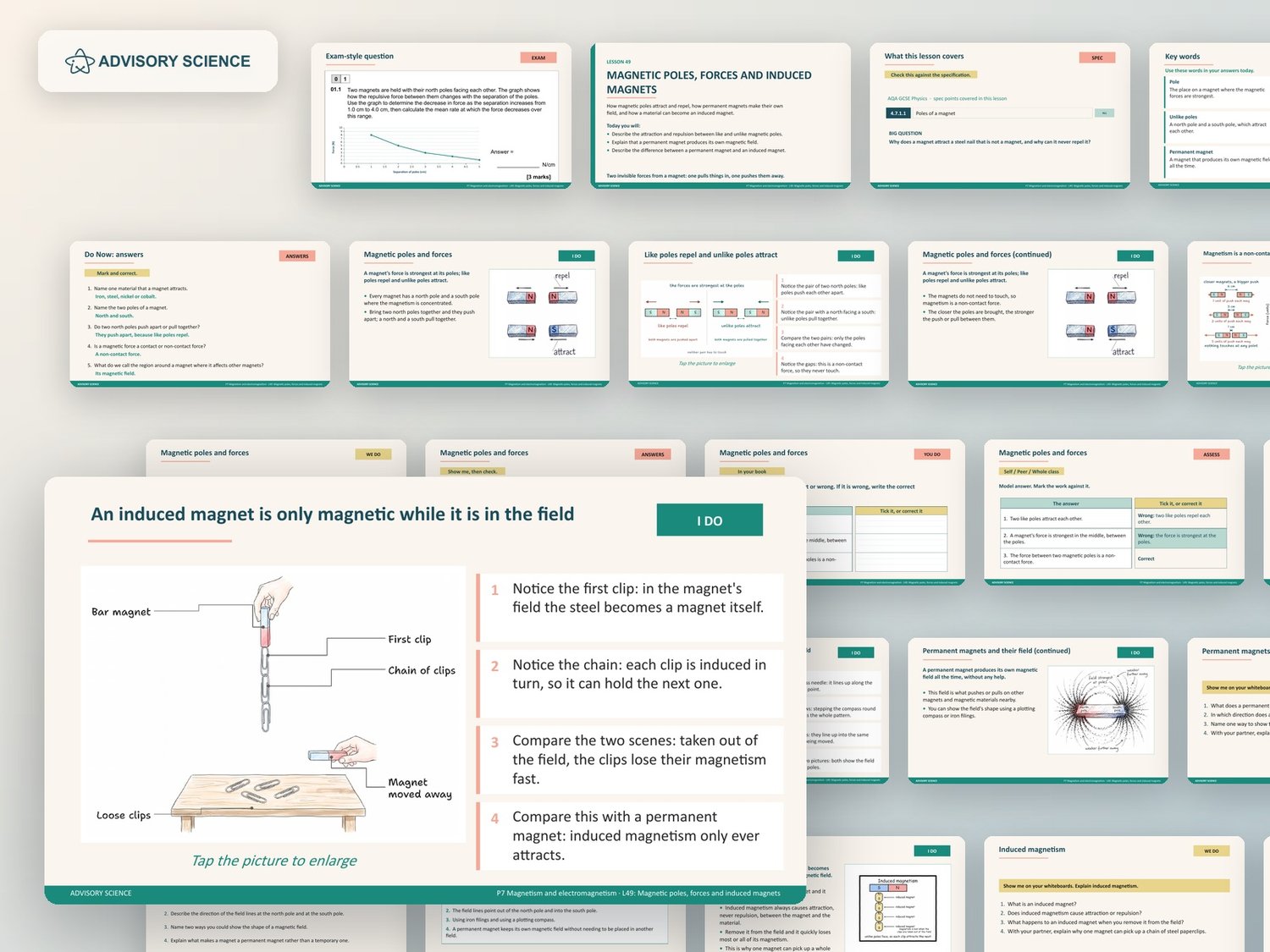The image size is (1270, 952).
Task: Select the heading An induced magnet is only magnetic
Action: click(x=333, y=515)
